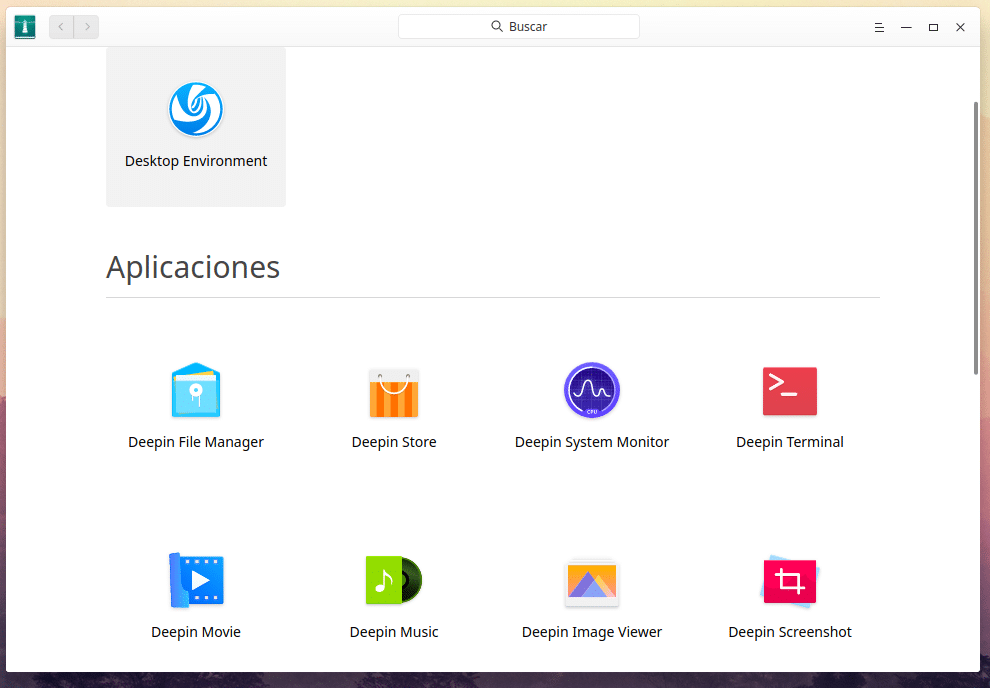Go back using the left arrow button
The height and width of the screenshot is (688, 990).
62,27
